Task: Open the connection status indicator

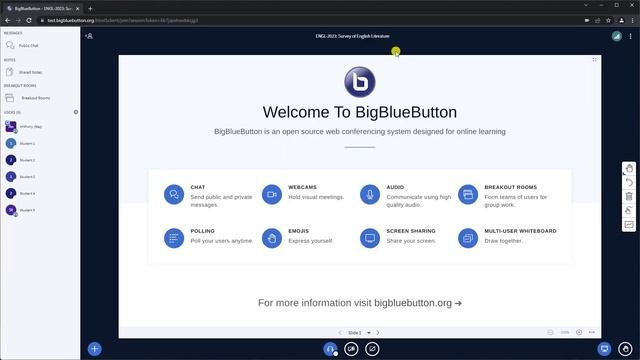Action: pos(616,36)
